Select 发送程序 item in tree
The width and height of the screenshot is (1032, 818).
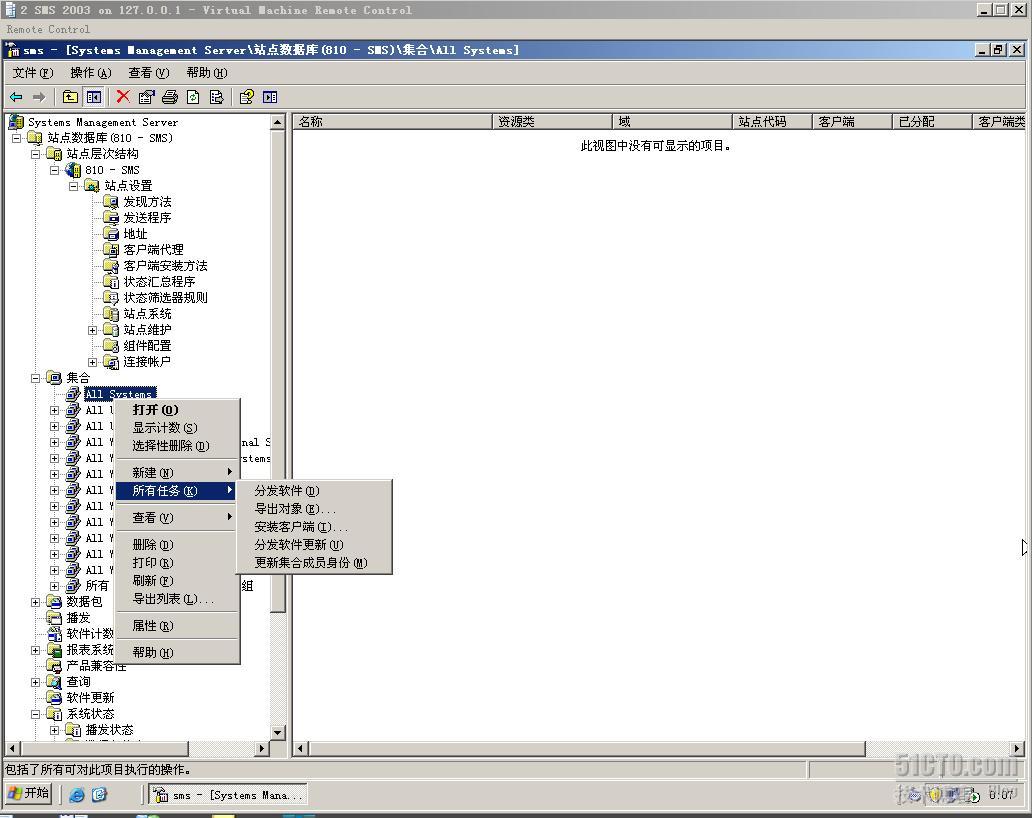(147, 217)
